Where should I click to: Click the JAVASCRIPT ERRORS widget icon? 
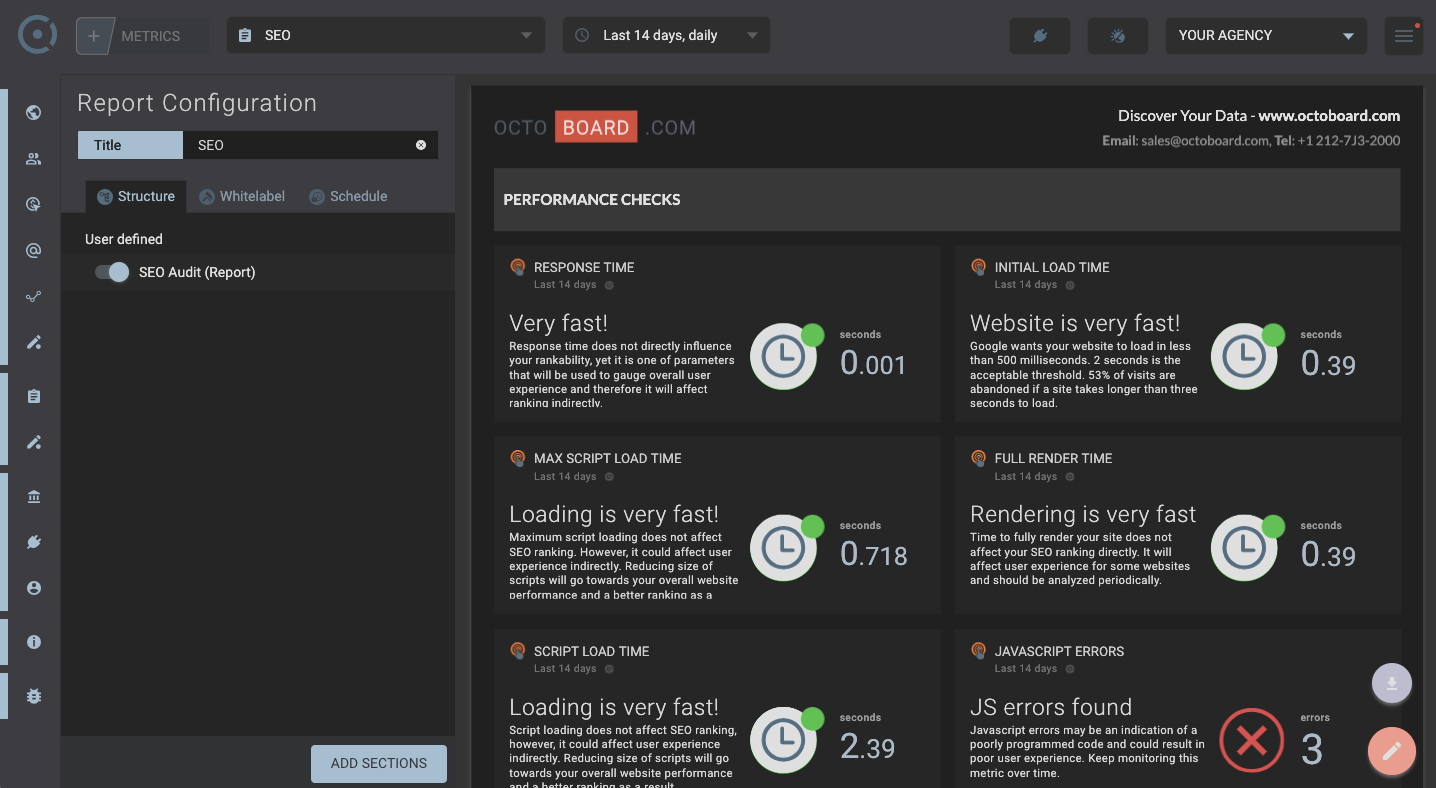click(x=979, y=651)
